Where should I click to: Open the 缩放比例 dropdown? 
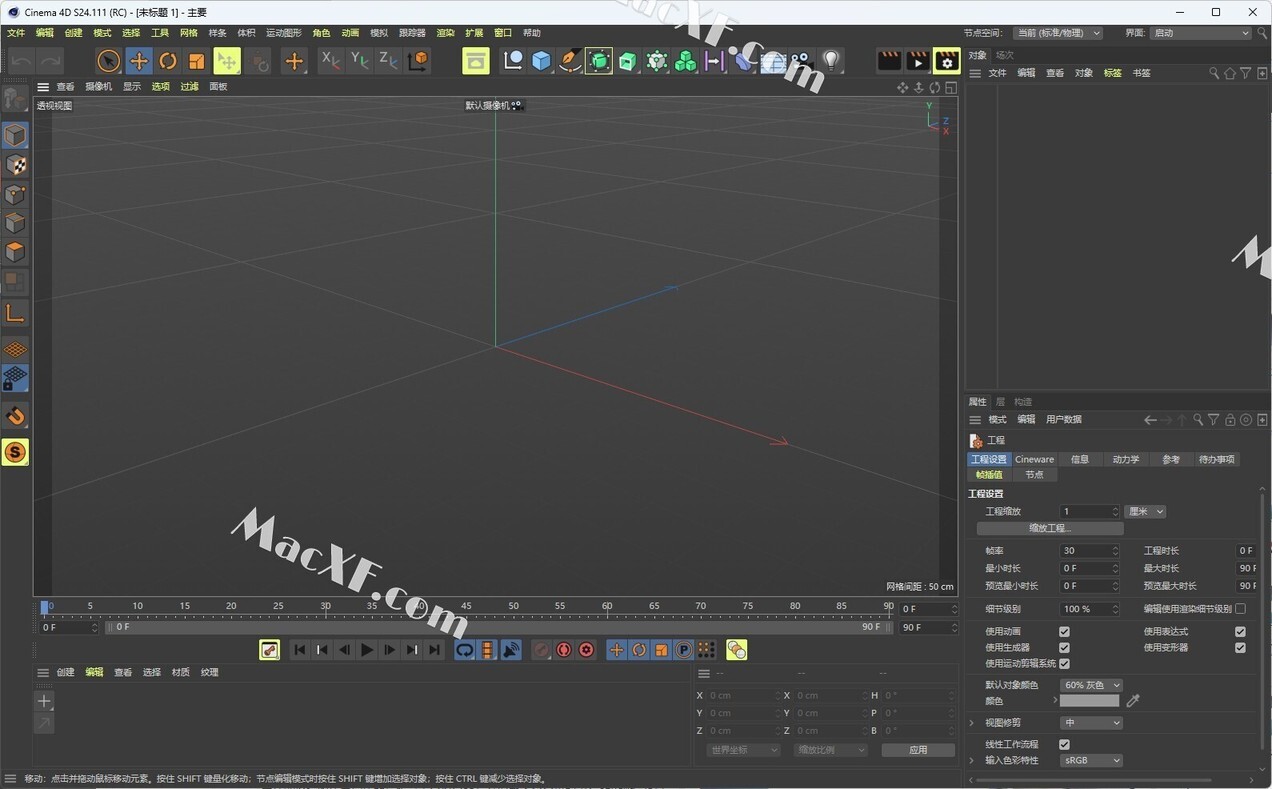tap(830, 750)
